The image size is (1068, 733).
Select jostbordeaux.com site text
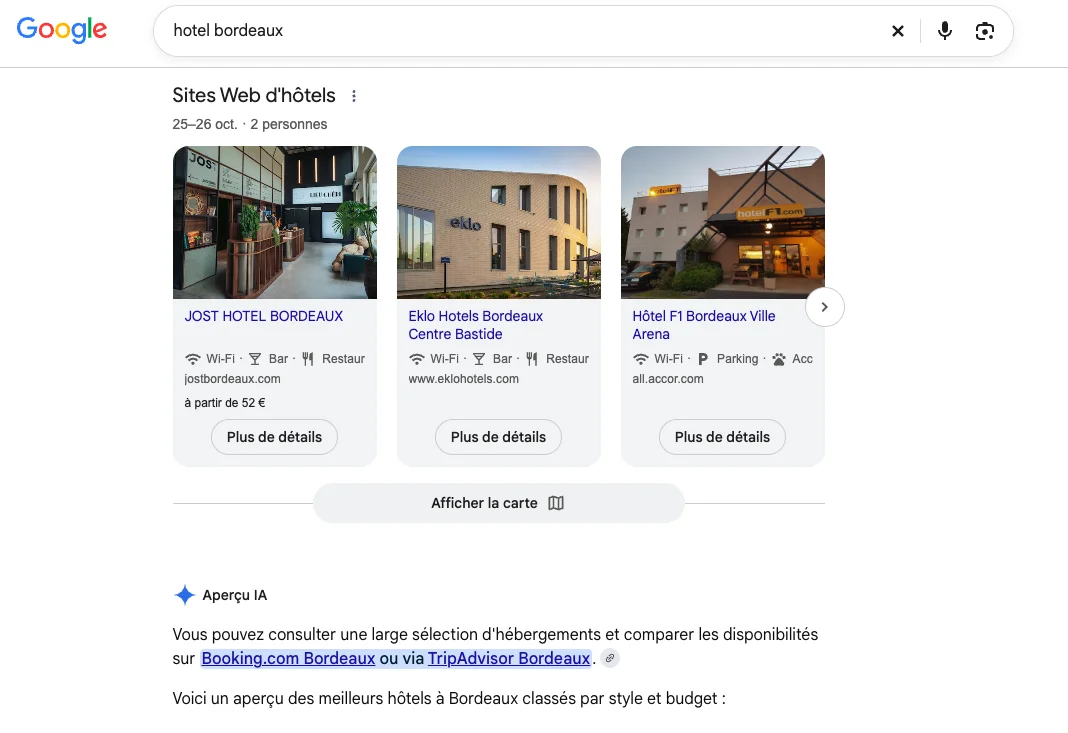coord(232,379)
